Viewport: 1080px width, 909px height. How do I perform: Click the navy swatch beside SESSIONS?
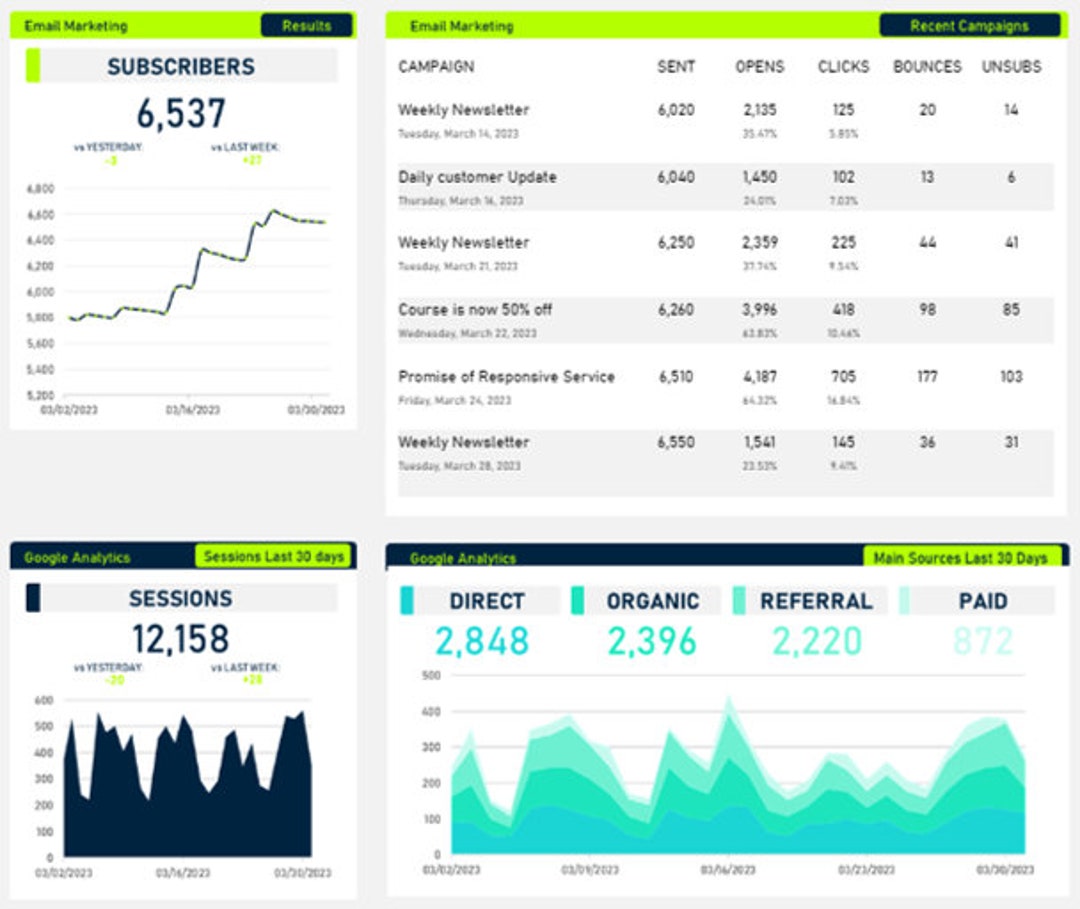coord(32,598)
